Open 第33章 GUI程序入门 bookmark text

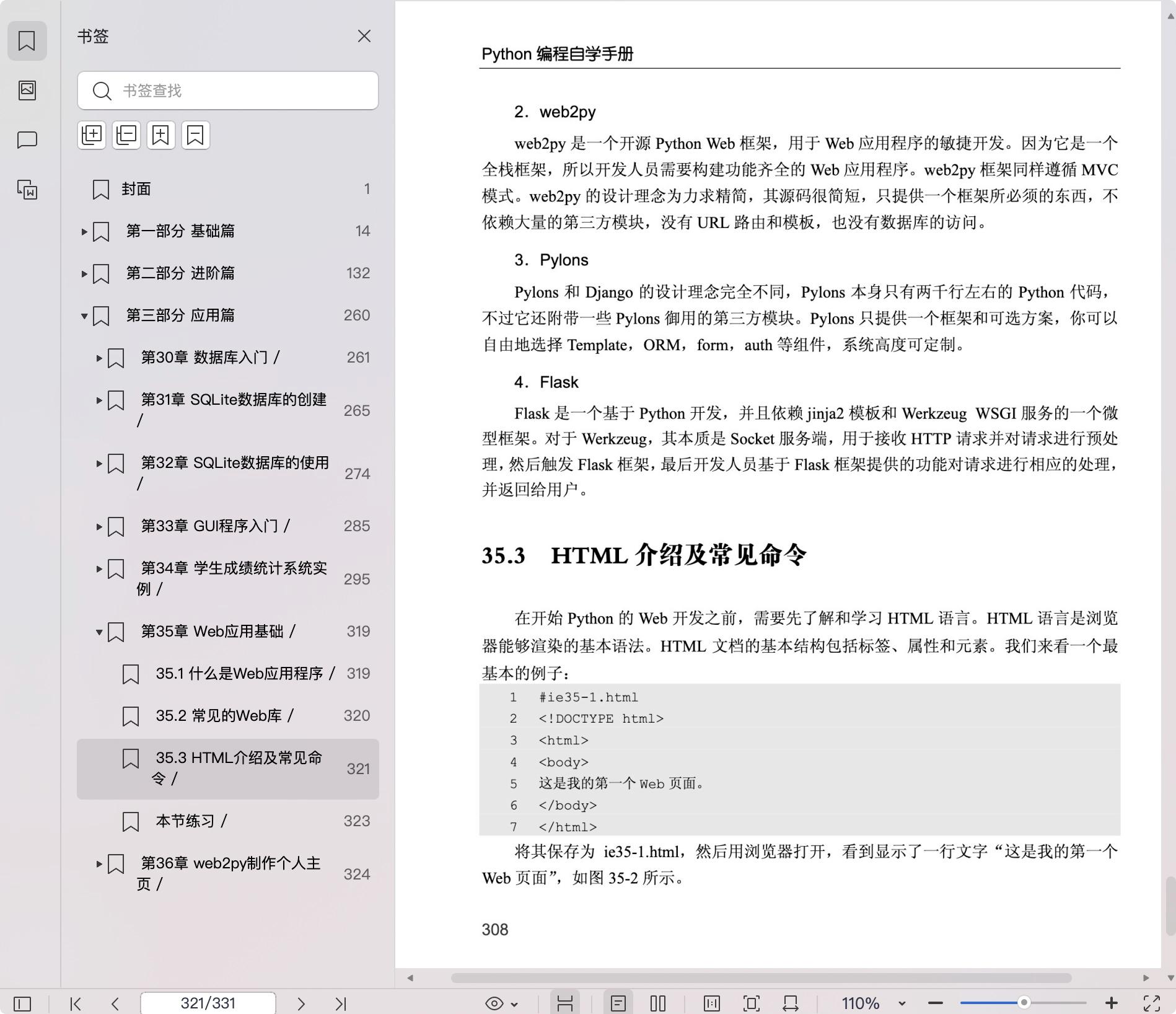pos(215,526)
